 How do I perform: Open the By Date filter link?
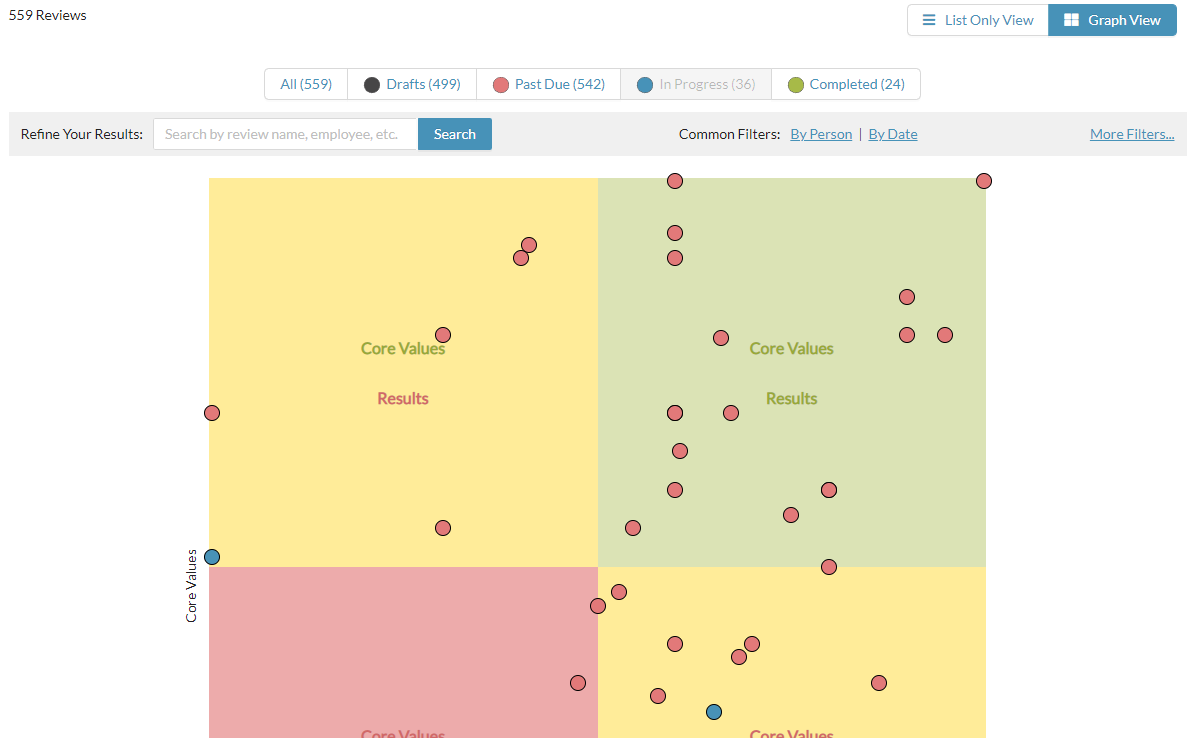tap(892, 134)
